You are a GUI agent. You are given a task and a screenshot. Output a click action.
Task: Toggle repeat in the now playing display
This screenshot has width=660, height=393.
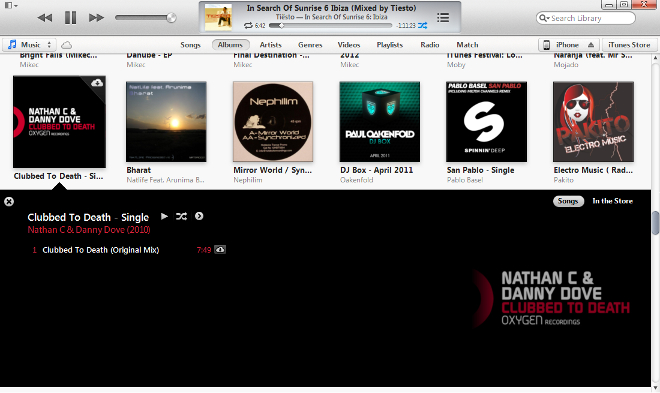(x=248, y=26)
